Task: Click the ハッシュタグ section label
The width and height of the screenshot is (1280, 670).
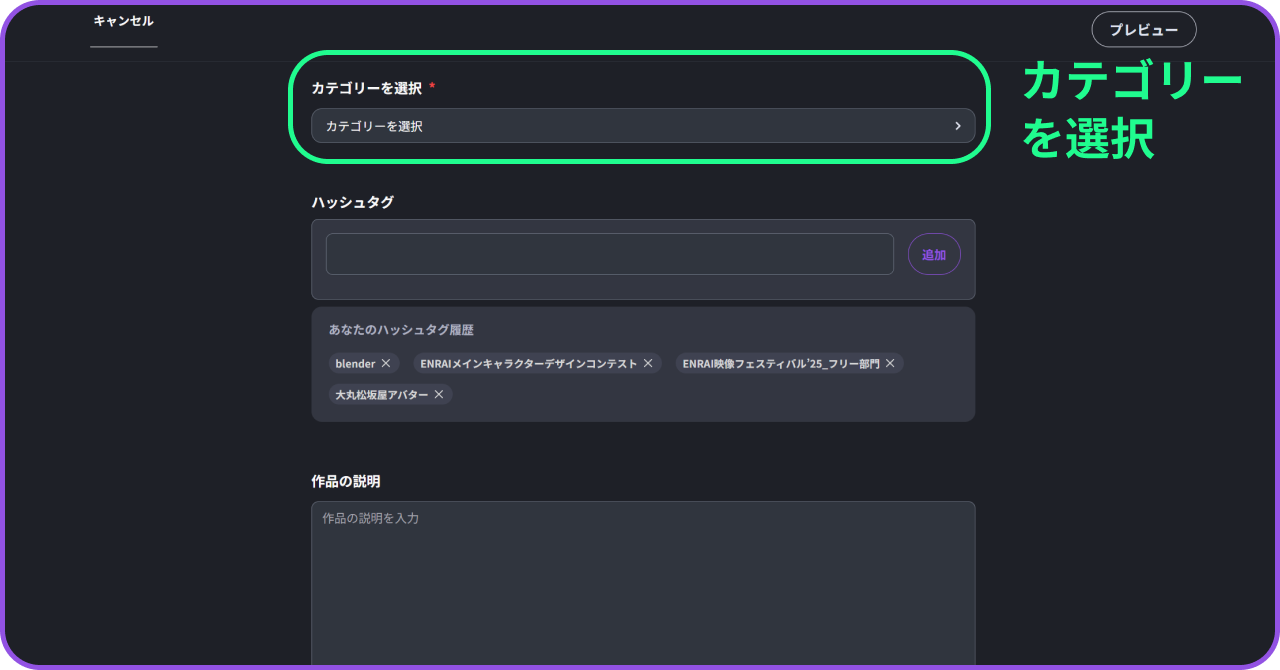Action: click(x=352, y=202)
